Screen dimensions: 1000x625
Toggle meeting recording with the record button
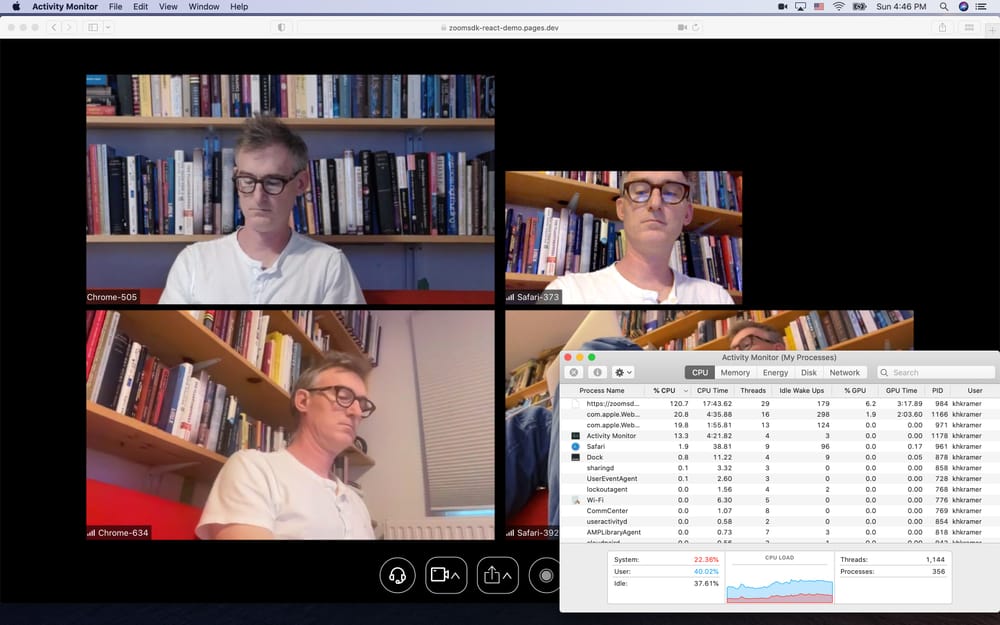[x=543, y=575]
